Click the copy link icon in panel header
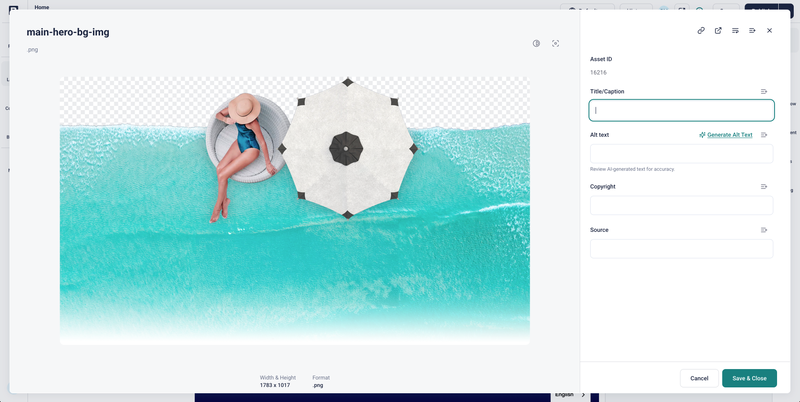This screenshot has height=402, width=800. pyautogui.click(x=701, y=31)
